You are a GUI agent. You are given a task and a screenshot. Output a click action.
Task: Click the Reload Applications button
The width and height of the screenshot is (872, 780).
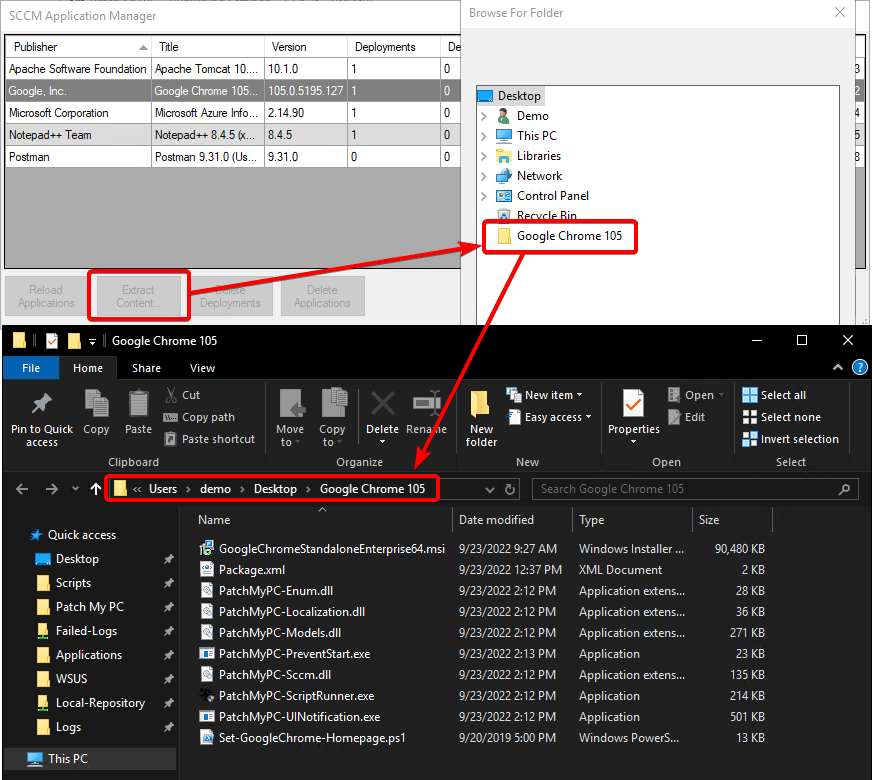coord(46,296)
